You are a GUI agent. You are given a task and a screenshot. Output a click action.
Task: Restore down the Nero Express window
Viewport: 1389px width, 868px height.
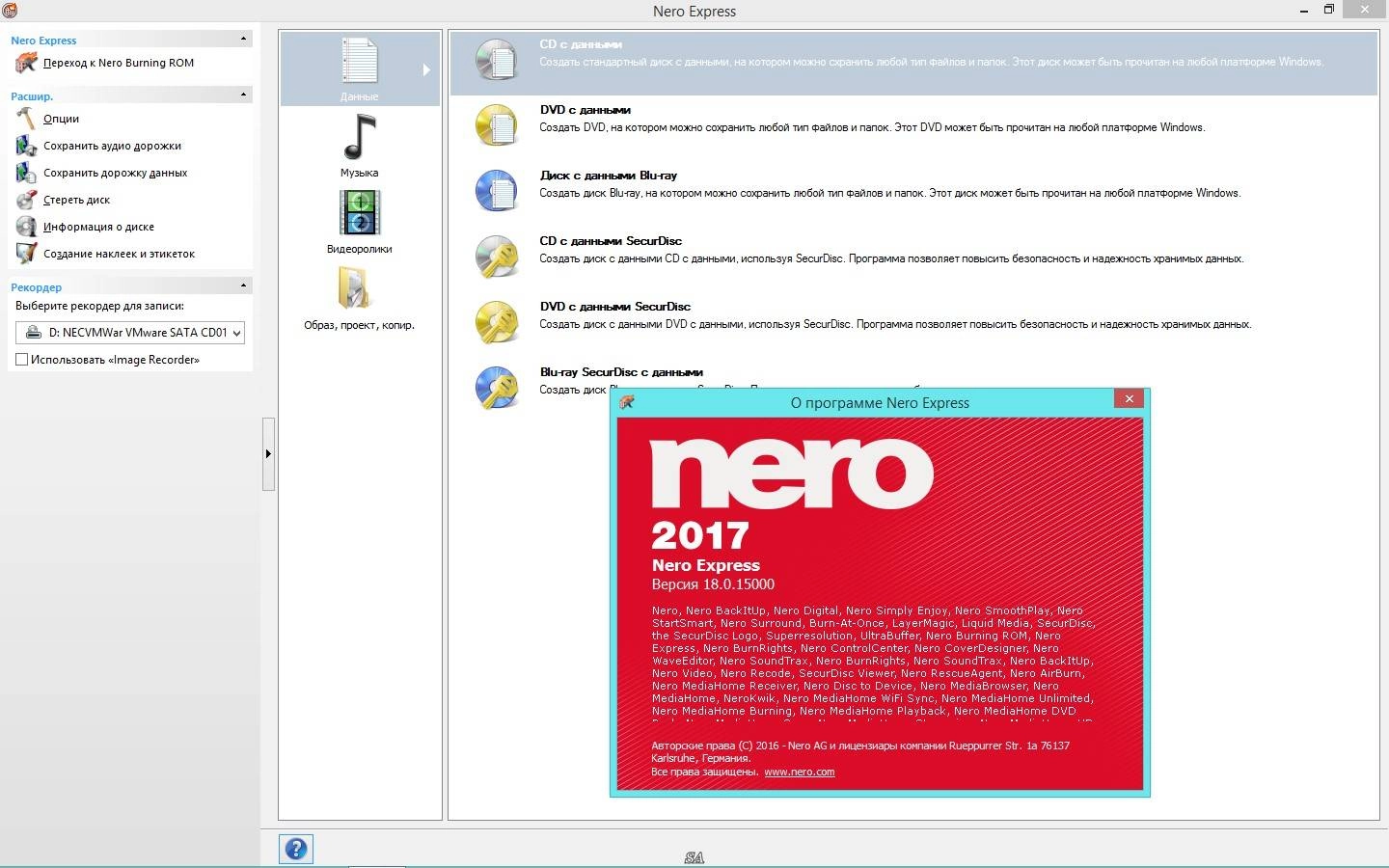tap(1328, 10)
